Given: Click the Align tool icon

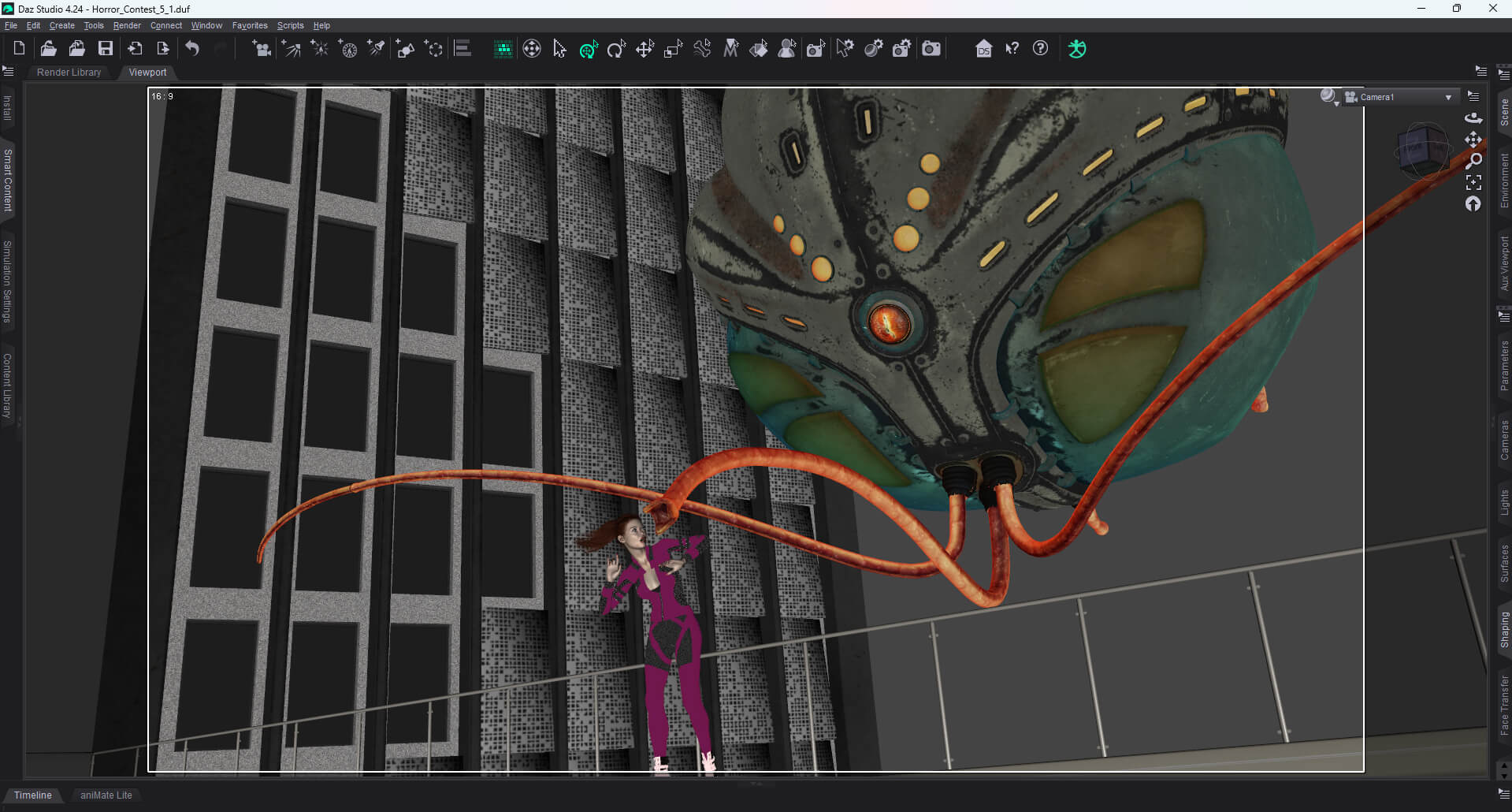Looking at the screenshot, I should pos(463,49).
